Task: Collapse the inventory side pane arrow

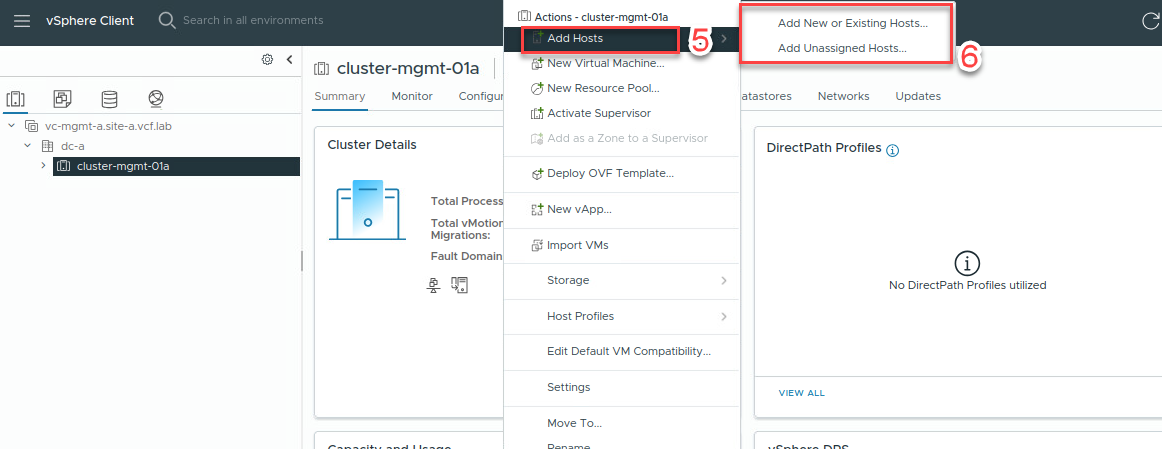Action: (x=290, y=59)
